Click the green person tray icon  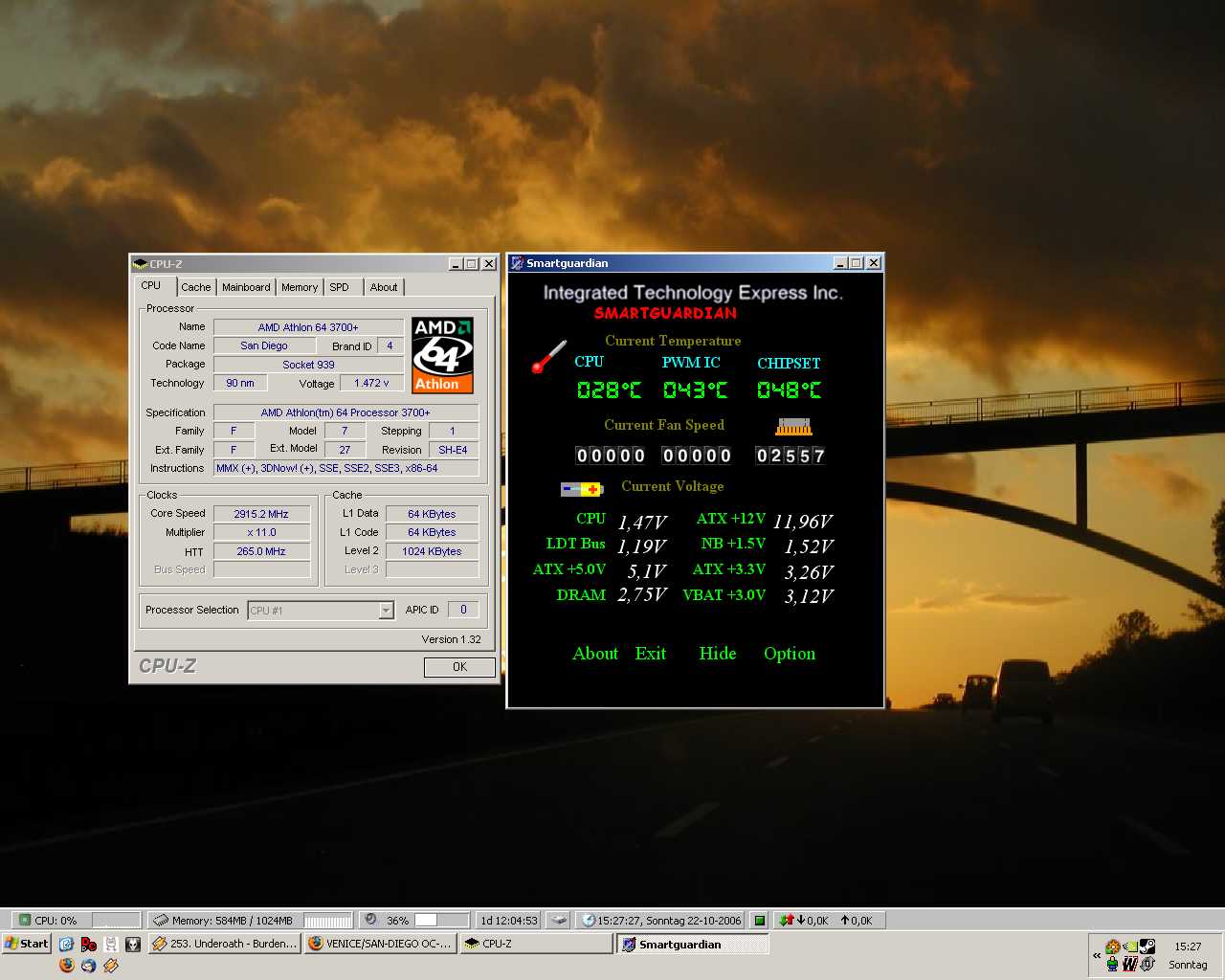pos(1113,964)
